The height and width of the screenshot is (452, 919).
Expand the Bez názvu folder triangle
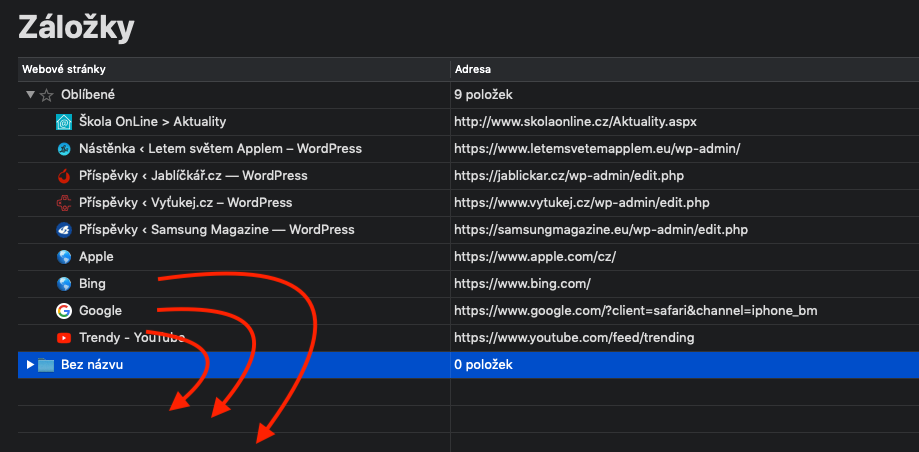point(30,365)
